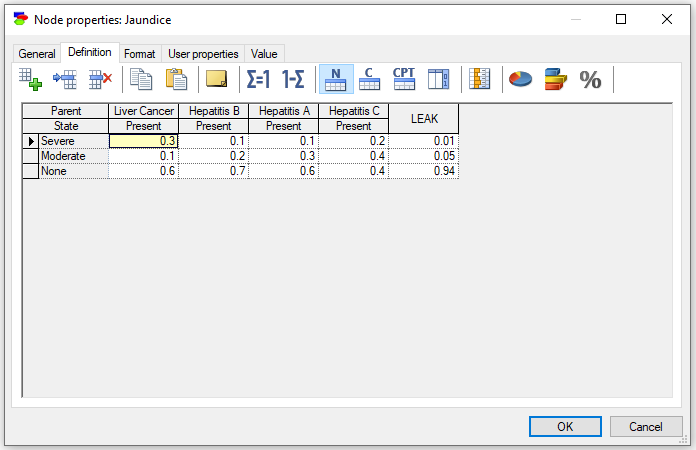The width and height of the screenshot is (696, 450).
Task: Click the Normalize Σ=1 icon
Action: [x=258, y=79]
